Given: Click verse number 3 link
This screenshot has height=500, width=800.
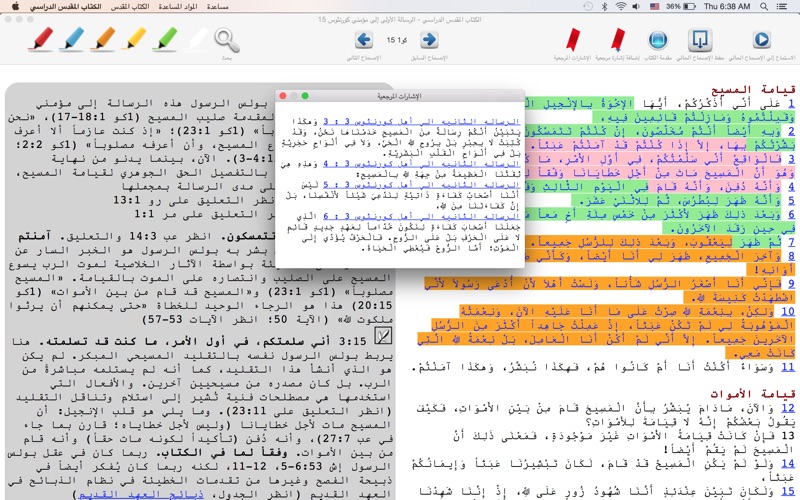Looking at the screenshot, I should (x=790, y=159).
